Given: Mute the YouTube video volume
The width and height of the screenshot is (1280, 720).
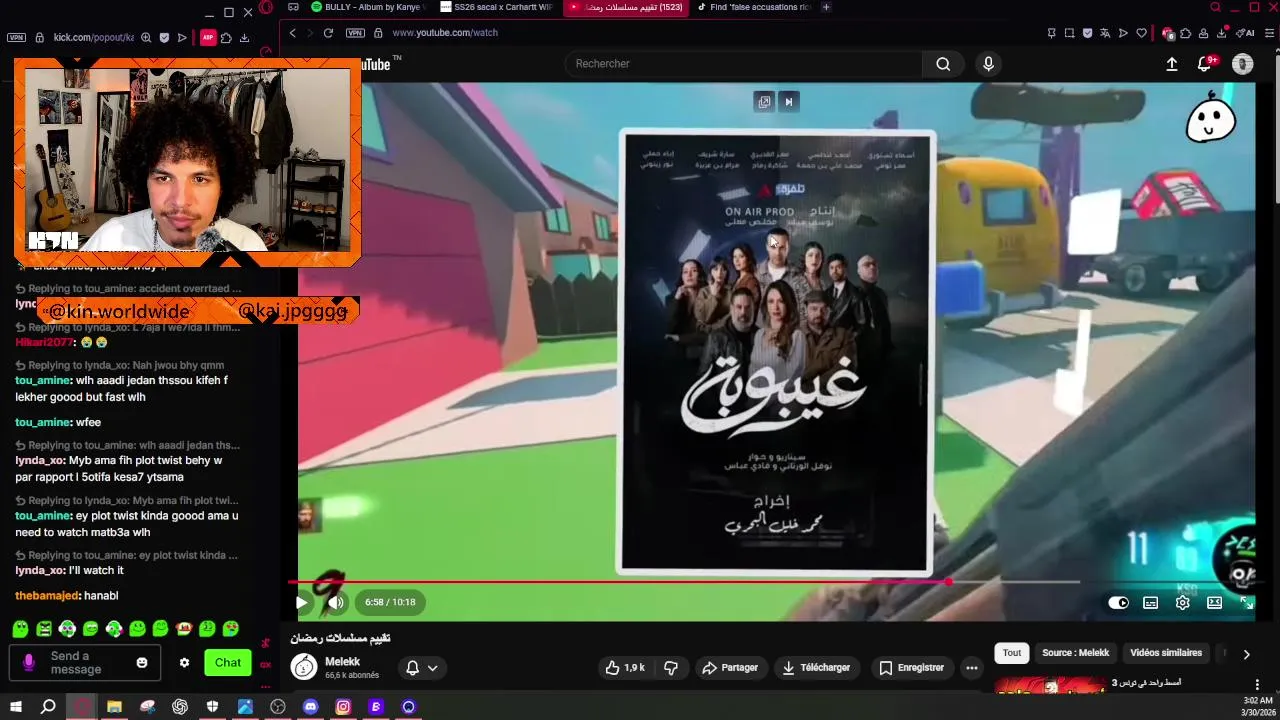Looking at the screenshot, I should 336,602.
